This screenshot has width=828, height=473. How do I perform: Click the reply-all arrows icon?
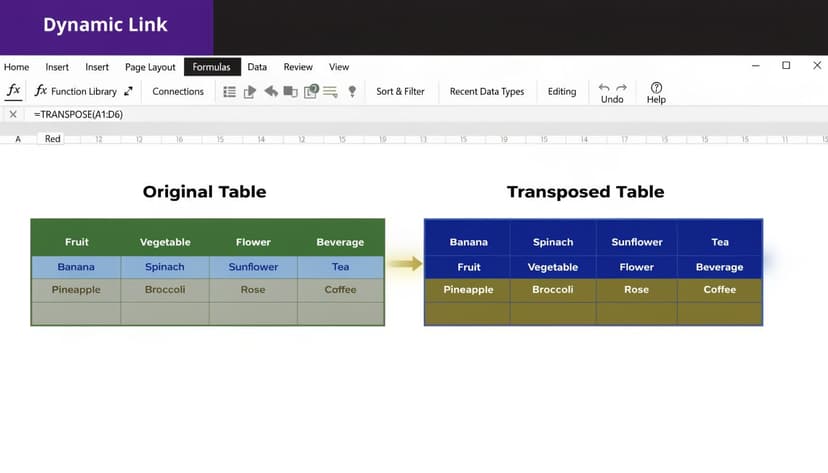[271, 91]
